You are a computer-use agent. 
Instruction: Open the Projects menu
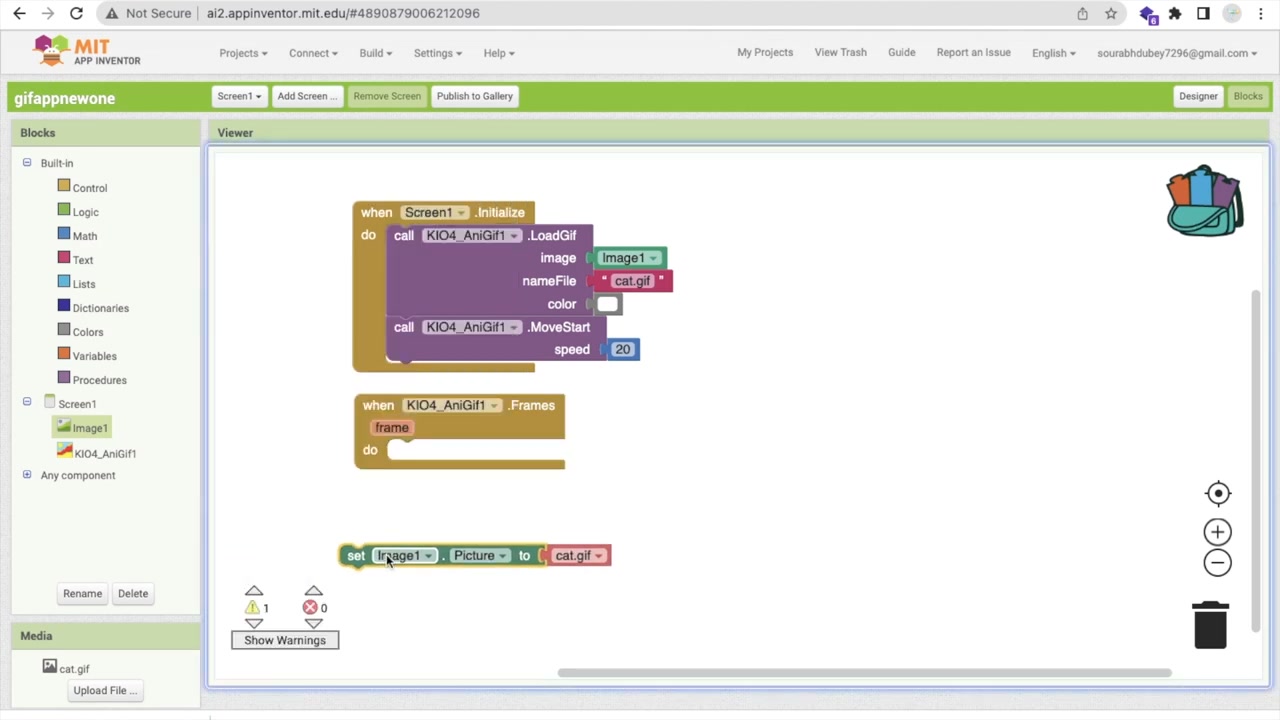coord(243,53)
